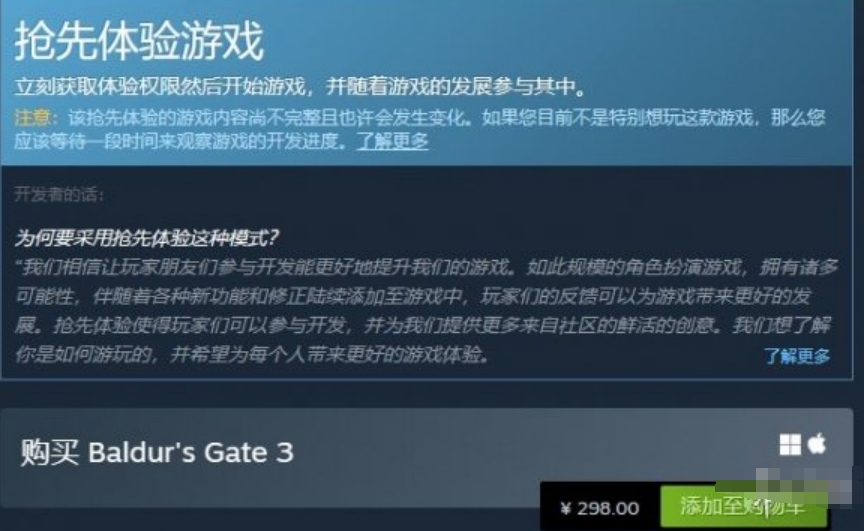Click the yellow 注意: label
This screenshot has width=864, height=531.
click(34, 117)
